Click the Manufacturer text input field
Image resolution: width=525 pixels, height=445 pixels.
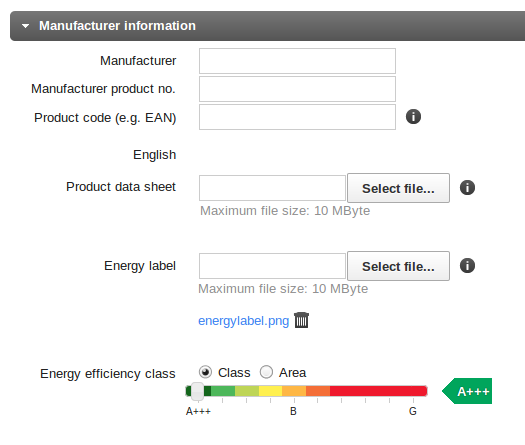pos(297,61)
